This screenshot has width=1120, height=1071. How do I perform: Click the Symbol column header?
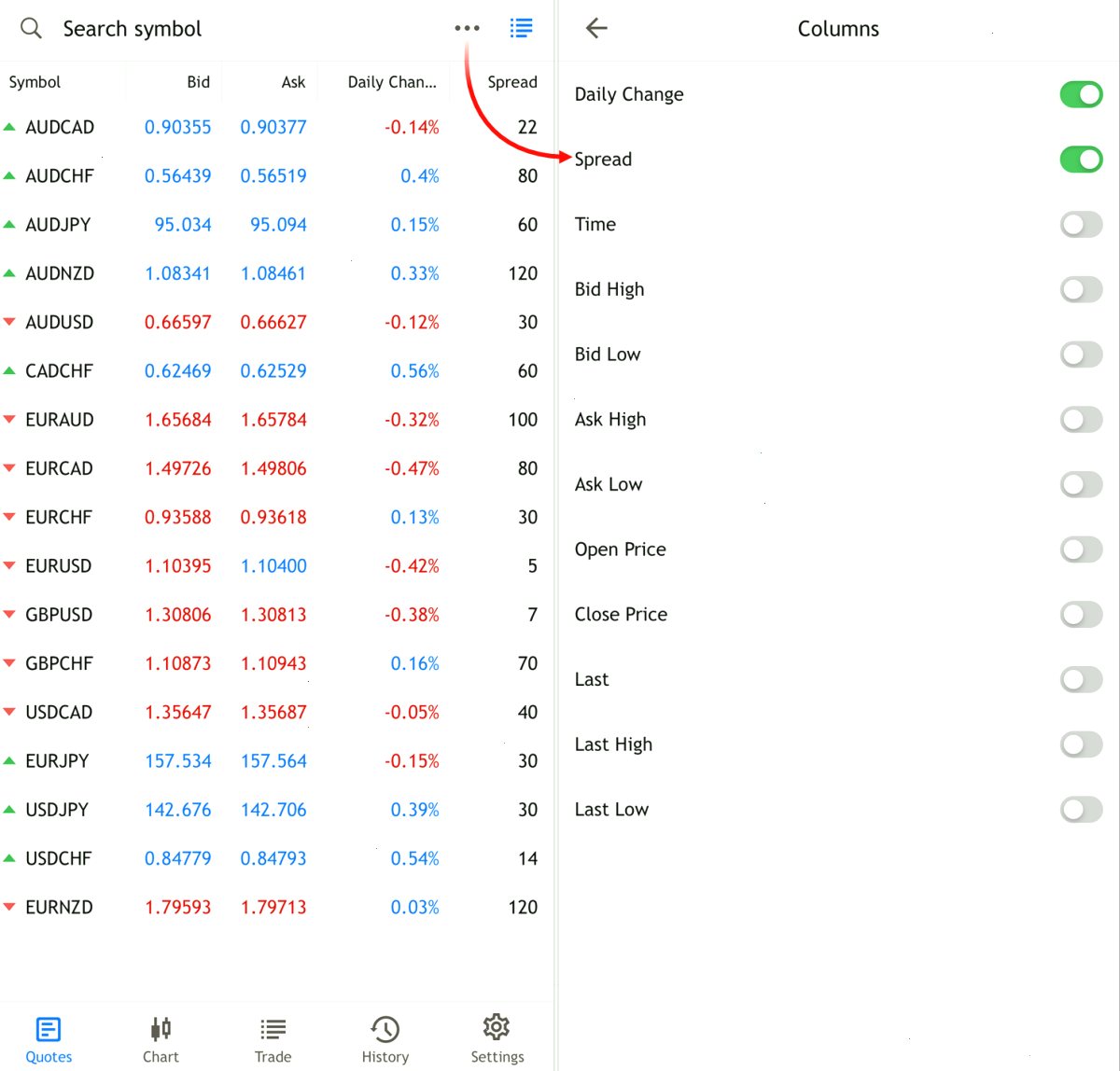click(x=35, y=82)
